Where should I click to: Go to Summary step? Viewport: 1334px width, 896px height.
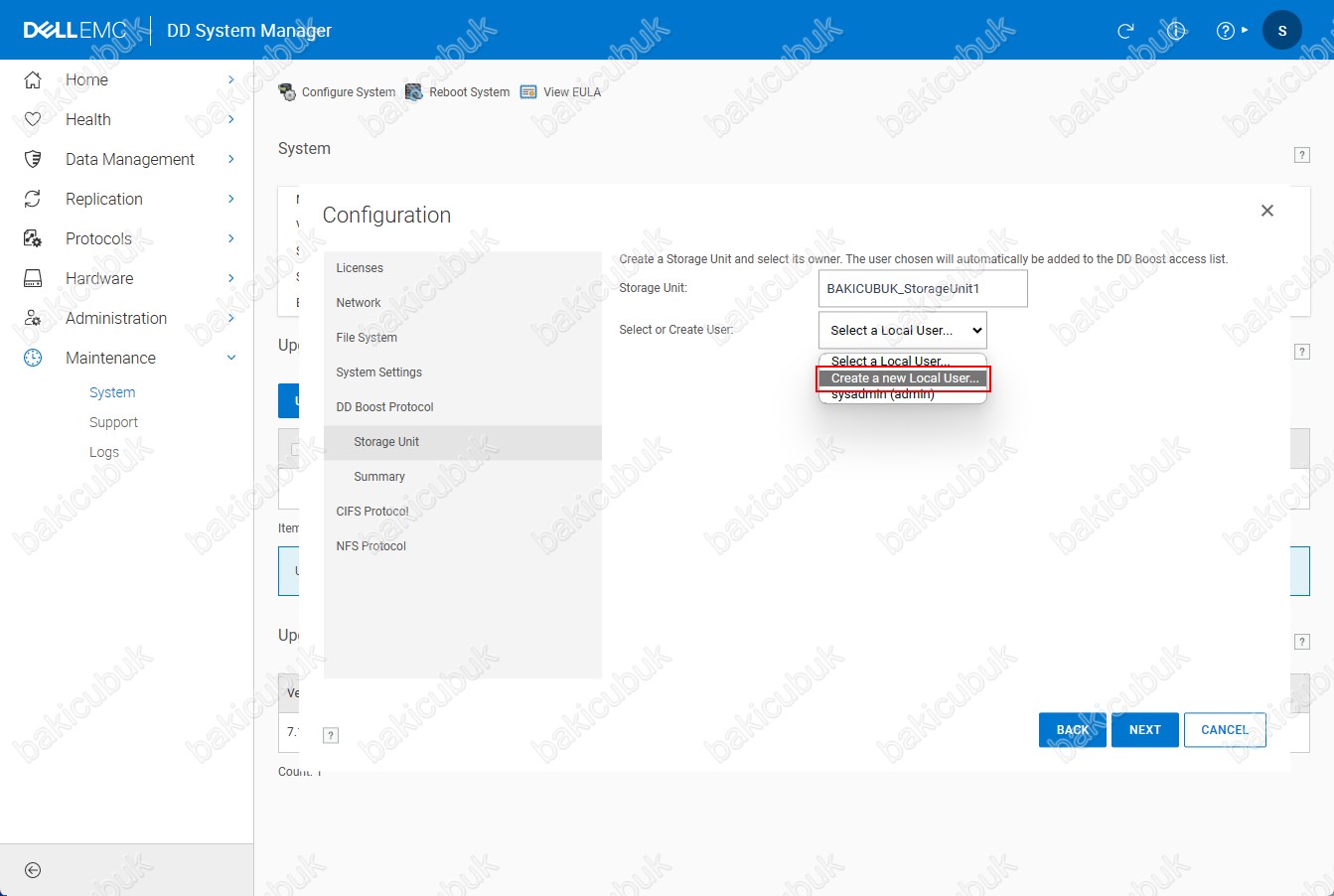point(463,477)
